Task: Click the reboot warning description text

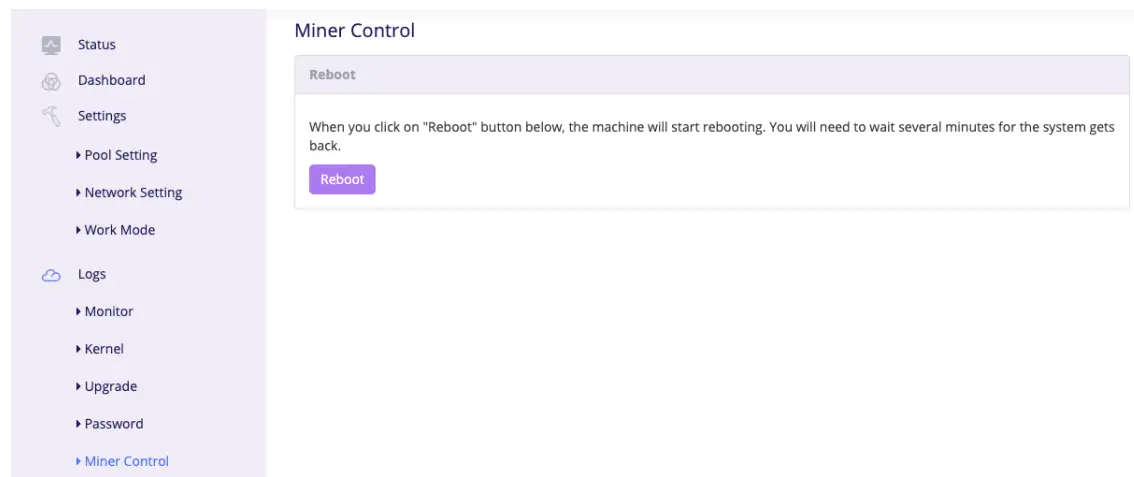Action: (712, 136)
